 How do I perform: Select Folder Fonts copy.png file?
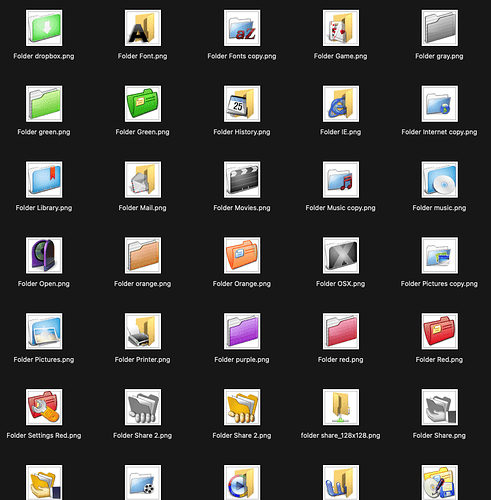242,28
